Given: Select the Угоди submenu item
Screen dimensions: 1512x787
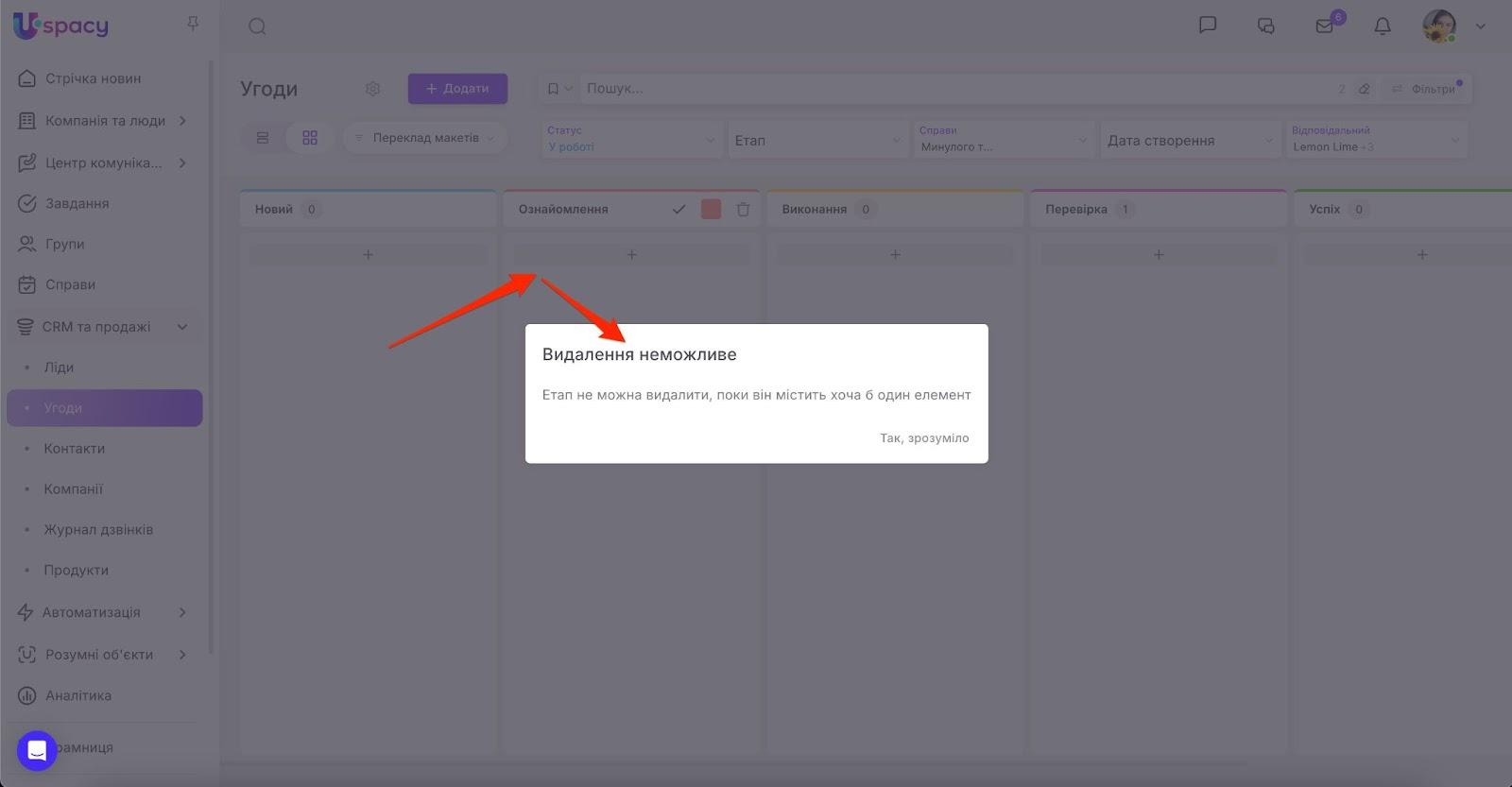Looking at the screenshot, I should click(104, 408).
